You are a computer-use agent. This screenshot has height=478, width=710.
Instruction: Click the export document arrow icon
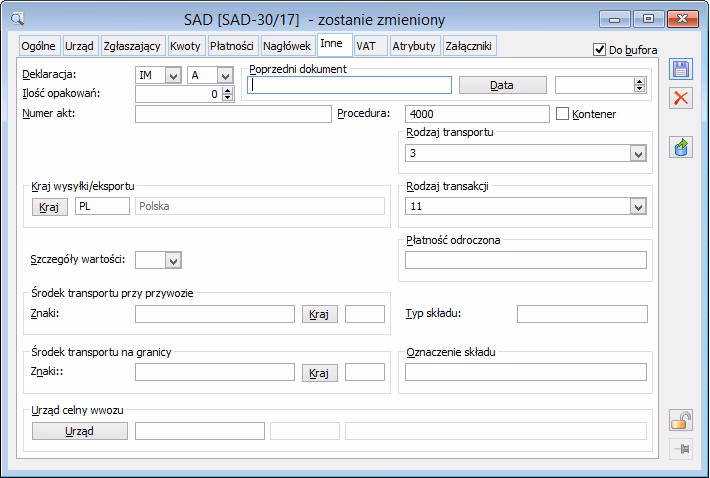tap(682, 148)
